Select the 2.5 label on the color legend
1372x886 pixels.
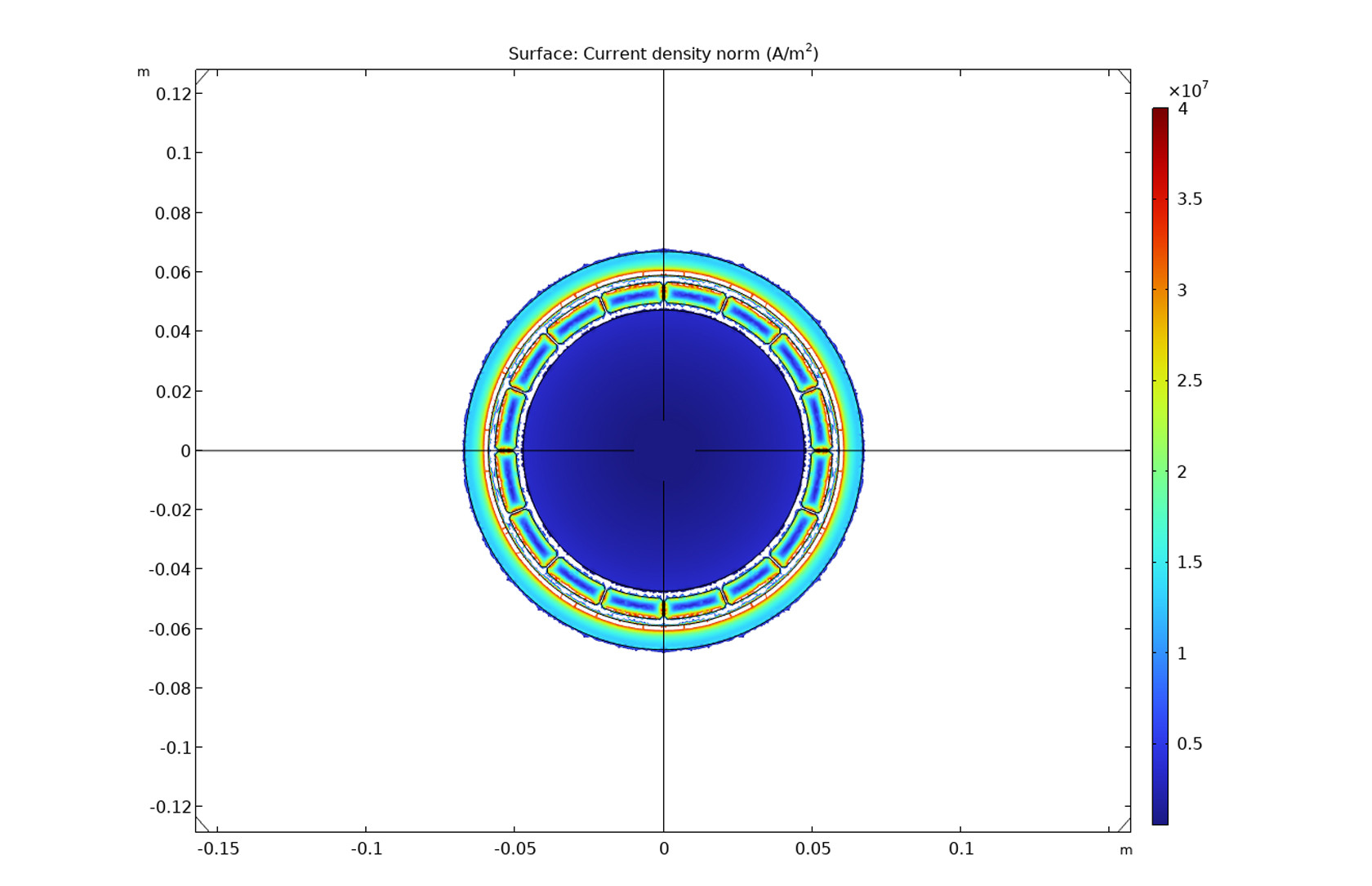pyautogui.click(x=1189, y=381)
